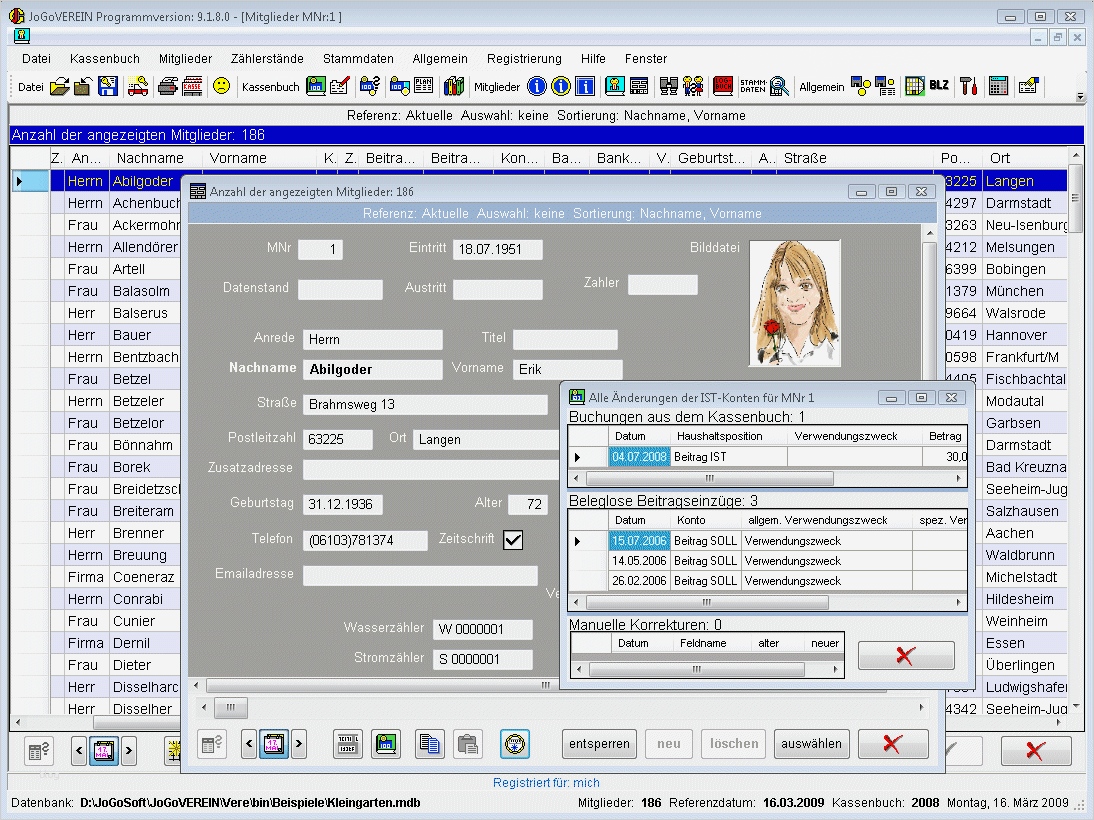Click the wrench and screwdriver tools icon

[968, 87]
